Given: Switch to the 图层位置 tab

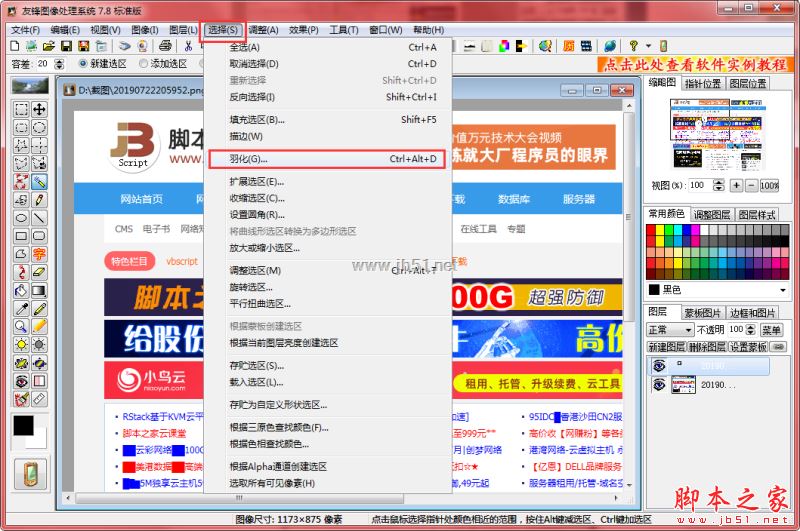Looking at the screenshot, I should [x=747, y=84].
